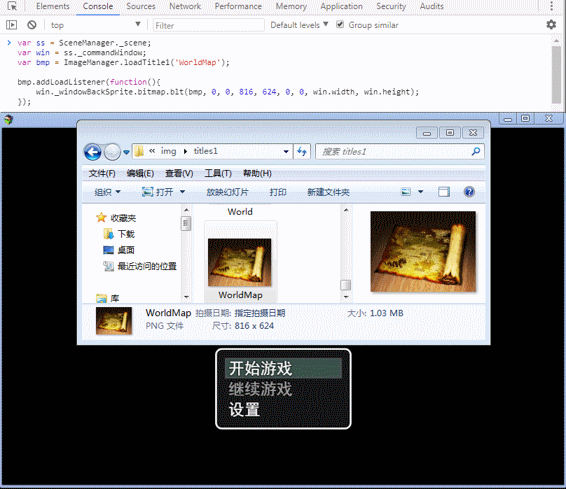
Task: Clear console with the ban icon
Action: [x=32, y=25]
